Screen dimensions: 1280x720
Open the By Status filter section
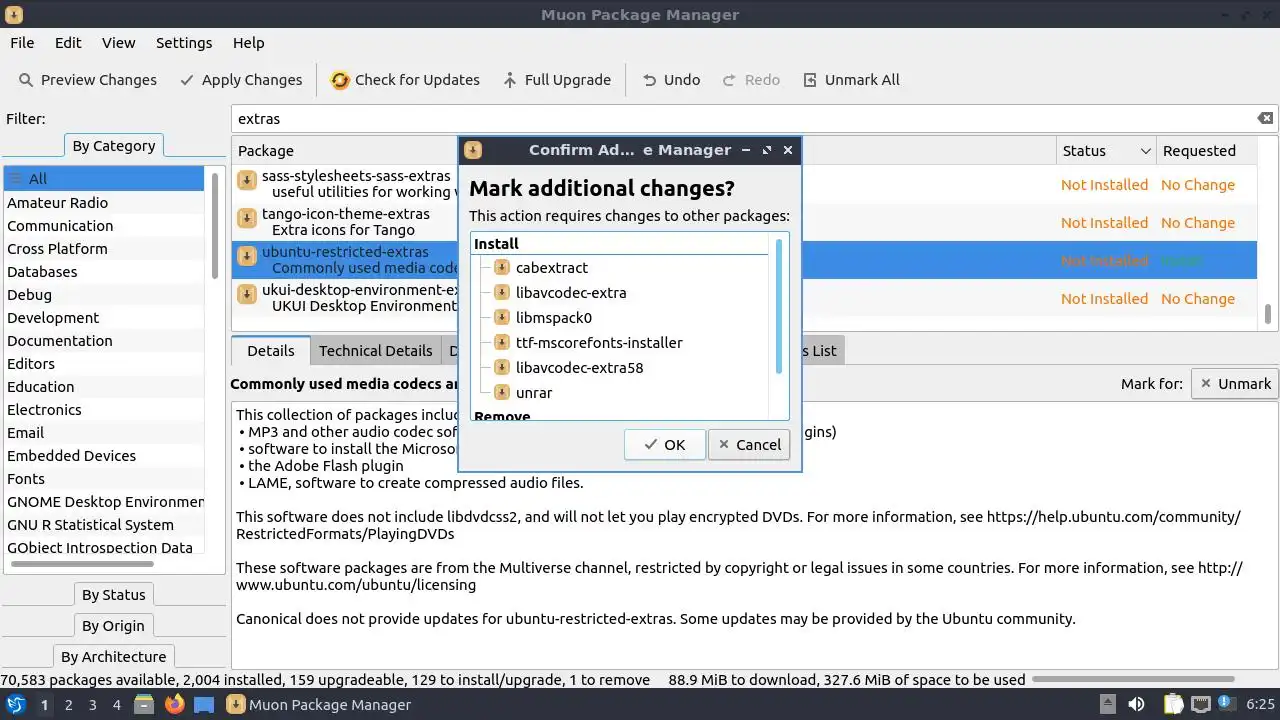(x=113, y=595)
